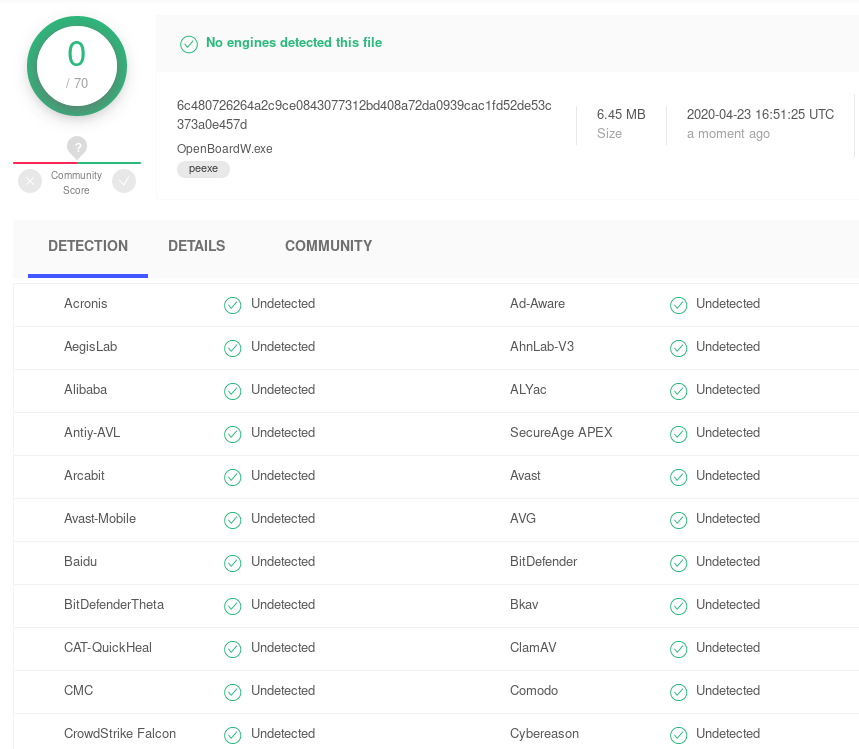
Task: Click the CrowdStrike Falcon engine name
Action: tap(120, 734)
